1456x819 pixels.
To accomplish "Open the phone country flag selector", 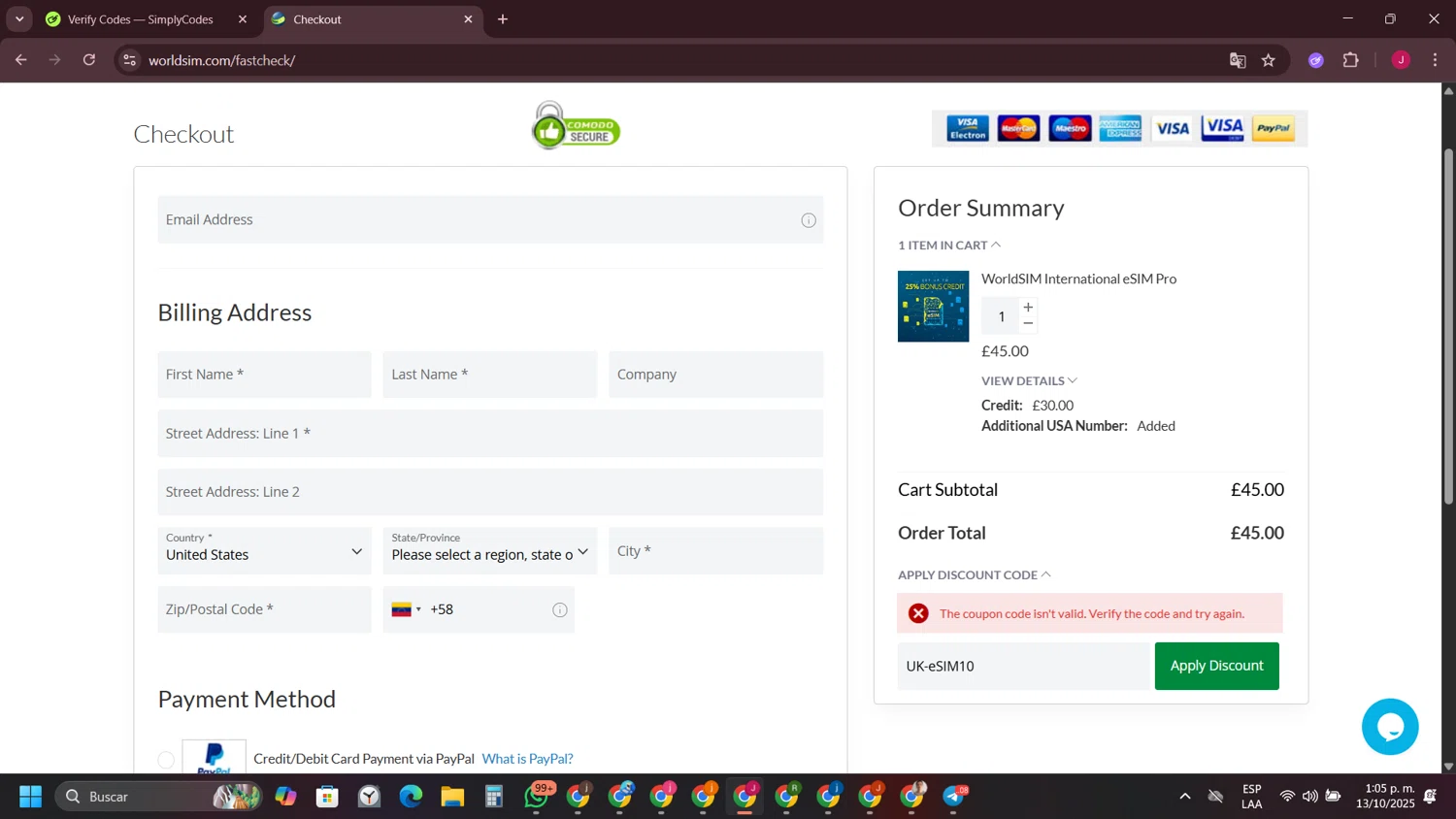I will pos(406,609).
